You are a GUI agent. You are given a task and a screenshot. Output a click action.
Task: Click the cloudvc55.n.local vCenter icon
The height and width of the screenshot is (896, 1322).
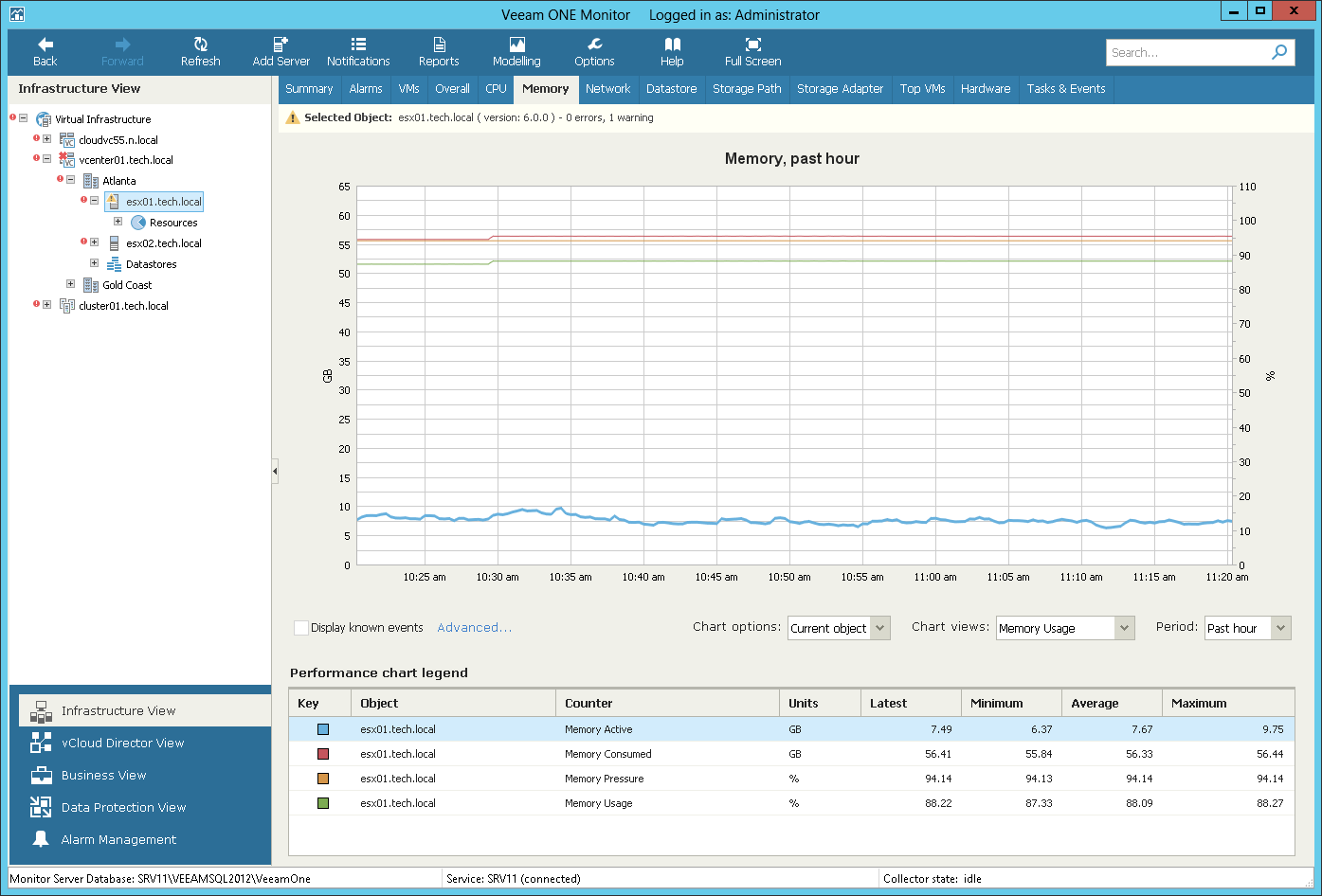[67, 140]
